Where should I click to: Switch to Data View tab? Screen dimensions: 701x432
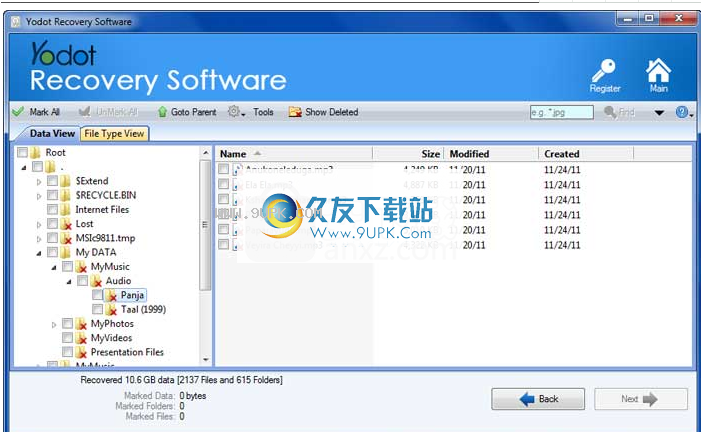click(52, 133)
